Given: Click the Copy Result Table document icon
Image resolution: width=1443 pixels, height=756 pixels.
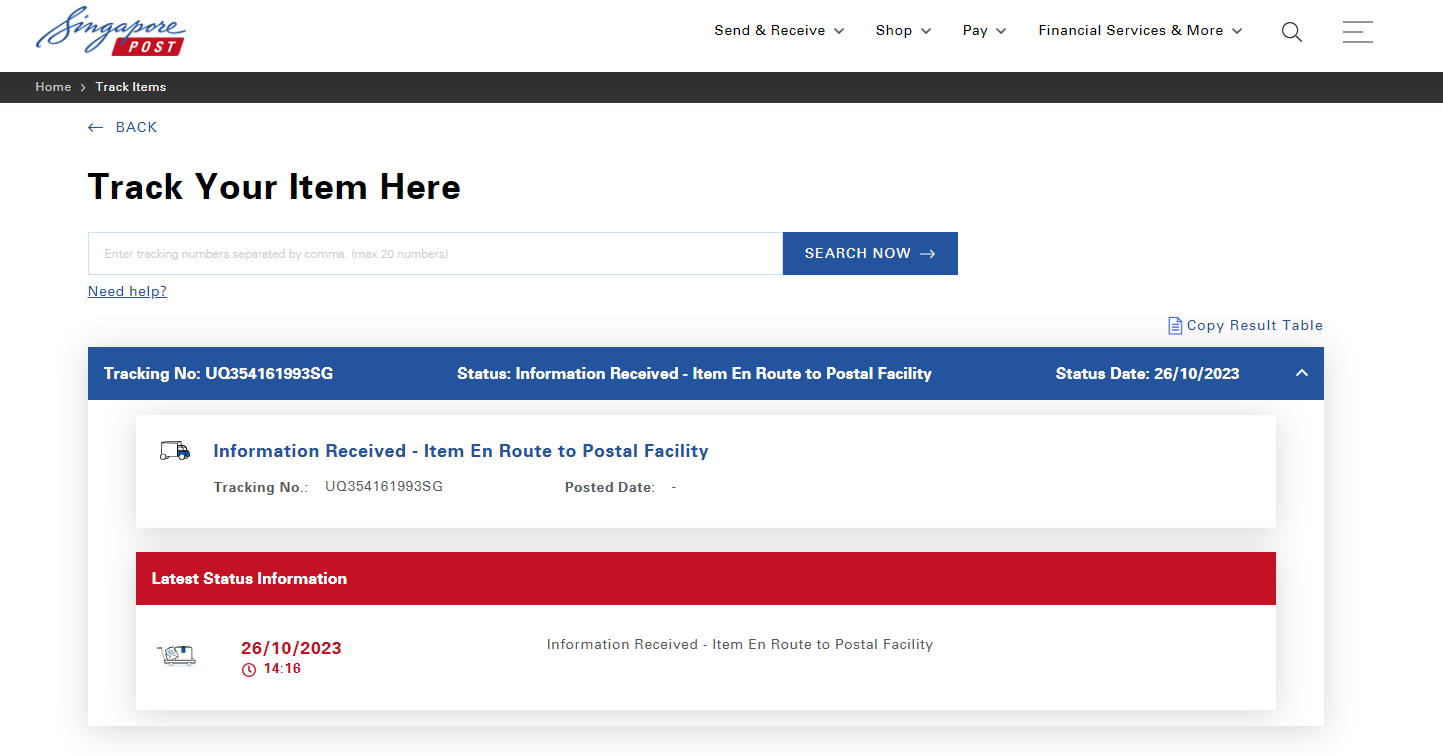Looking at the screenshot, I should [1175, 326].
